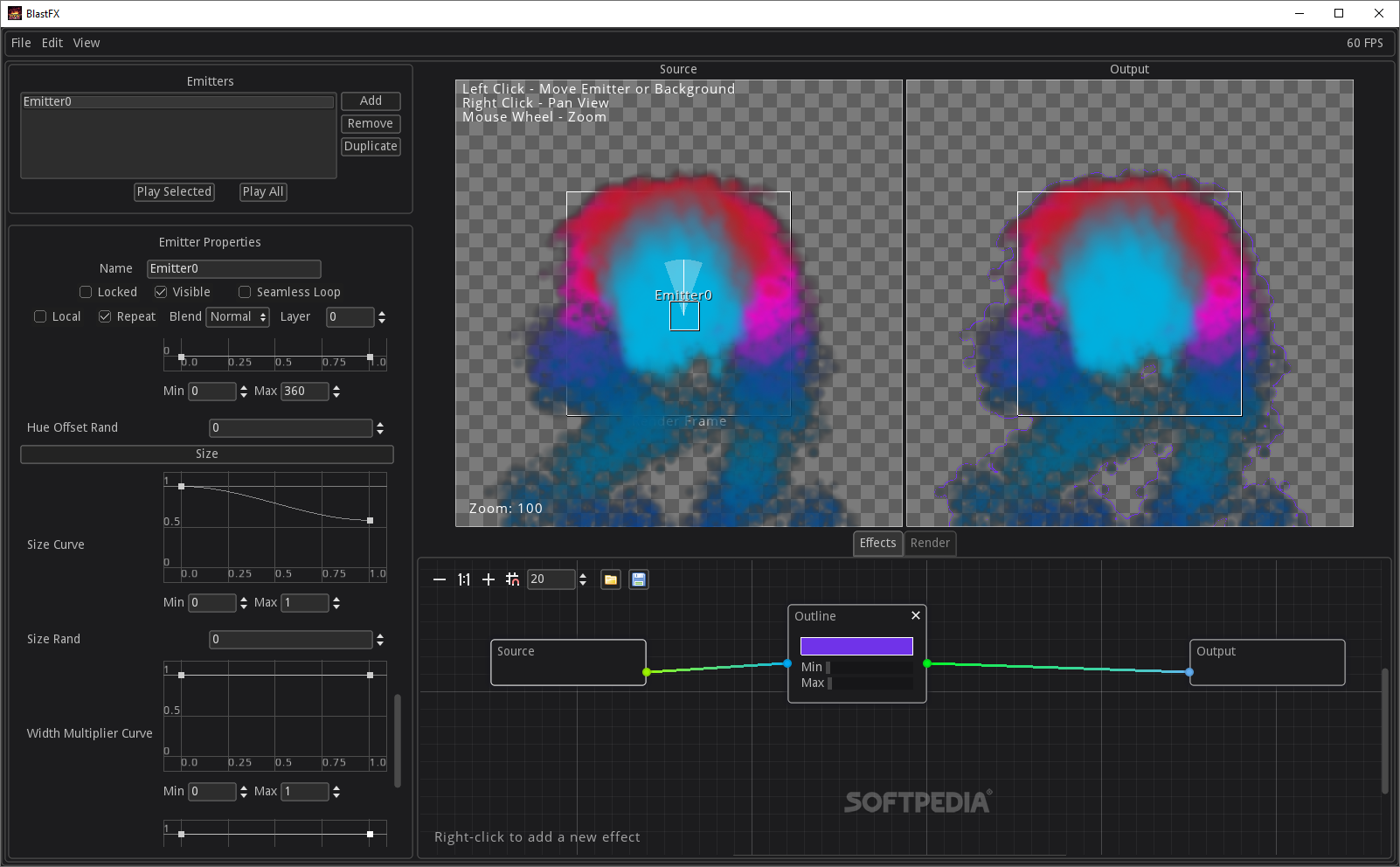
Task: Select the Output node in graph
Action: [1267, 662]
